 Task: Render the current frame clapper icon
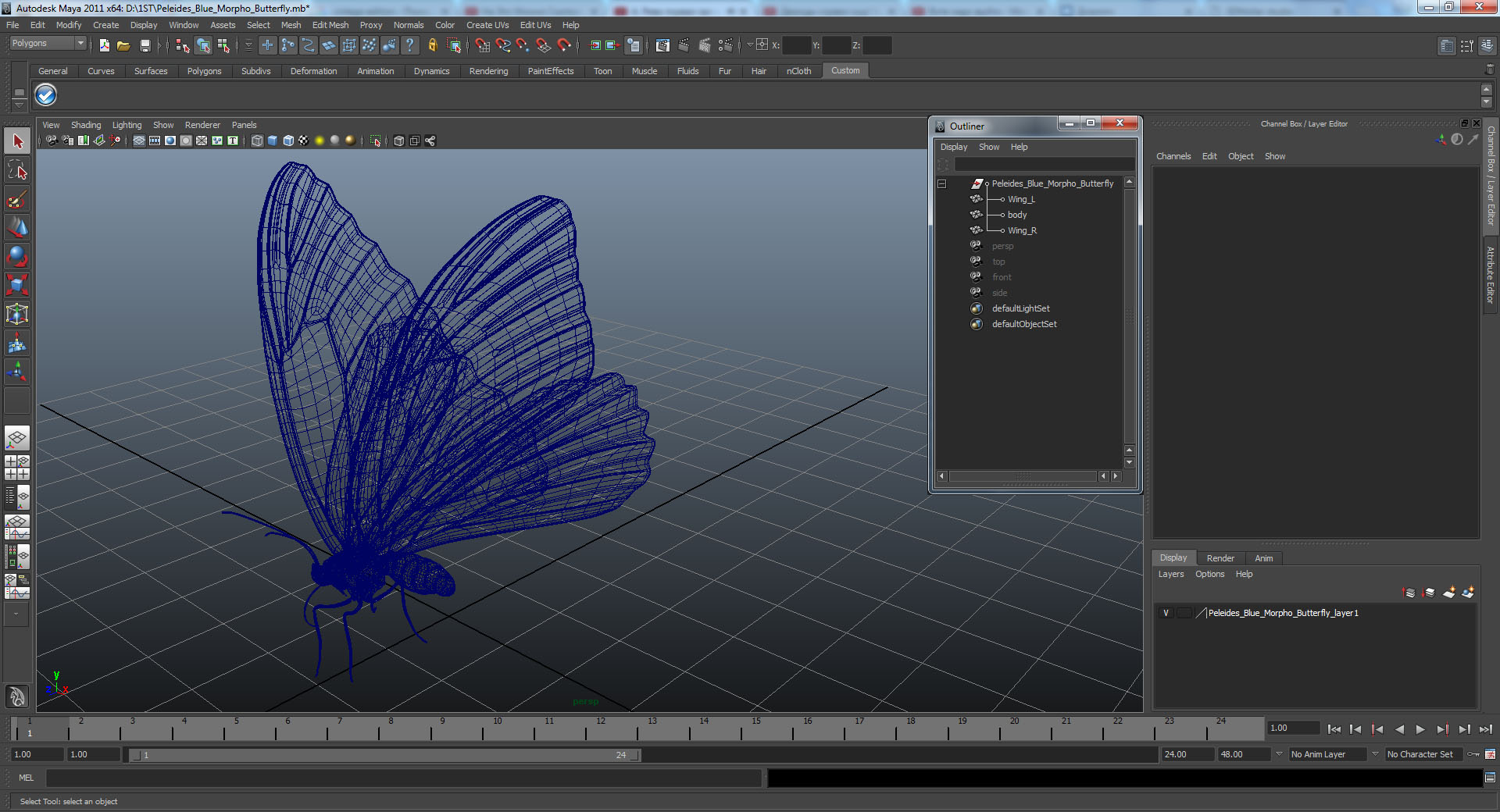coord(684,45)
